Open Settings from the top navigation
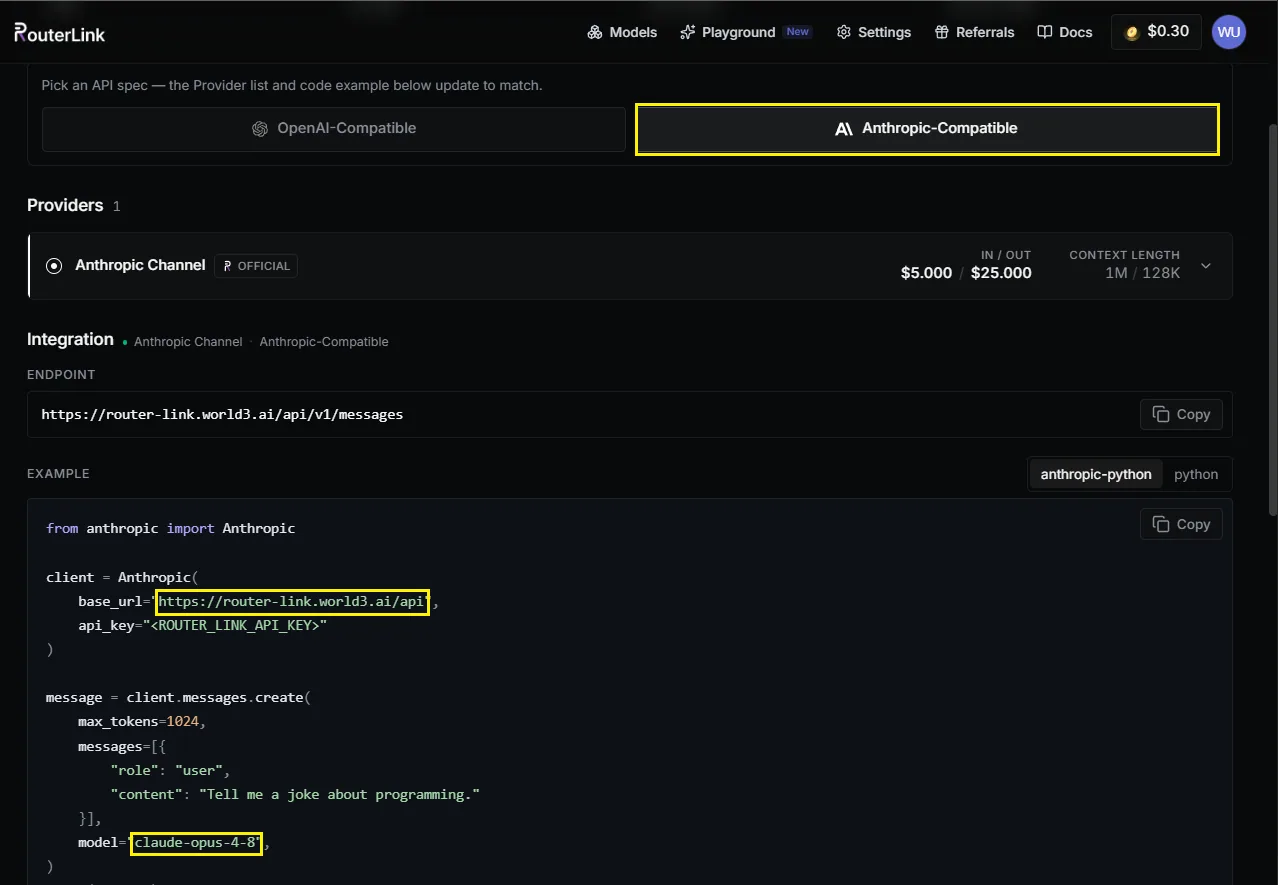The image size is (1278, 885). 874,32
